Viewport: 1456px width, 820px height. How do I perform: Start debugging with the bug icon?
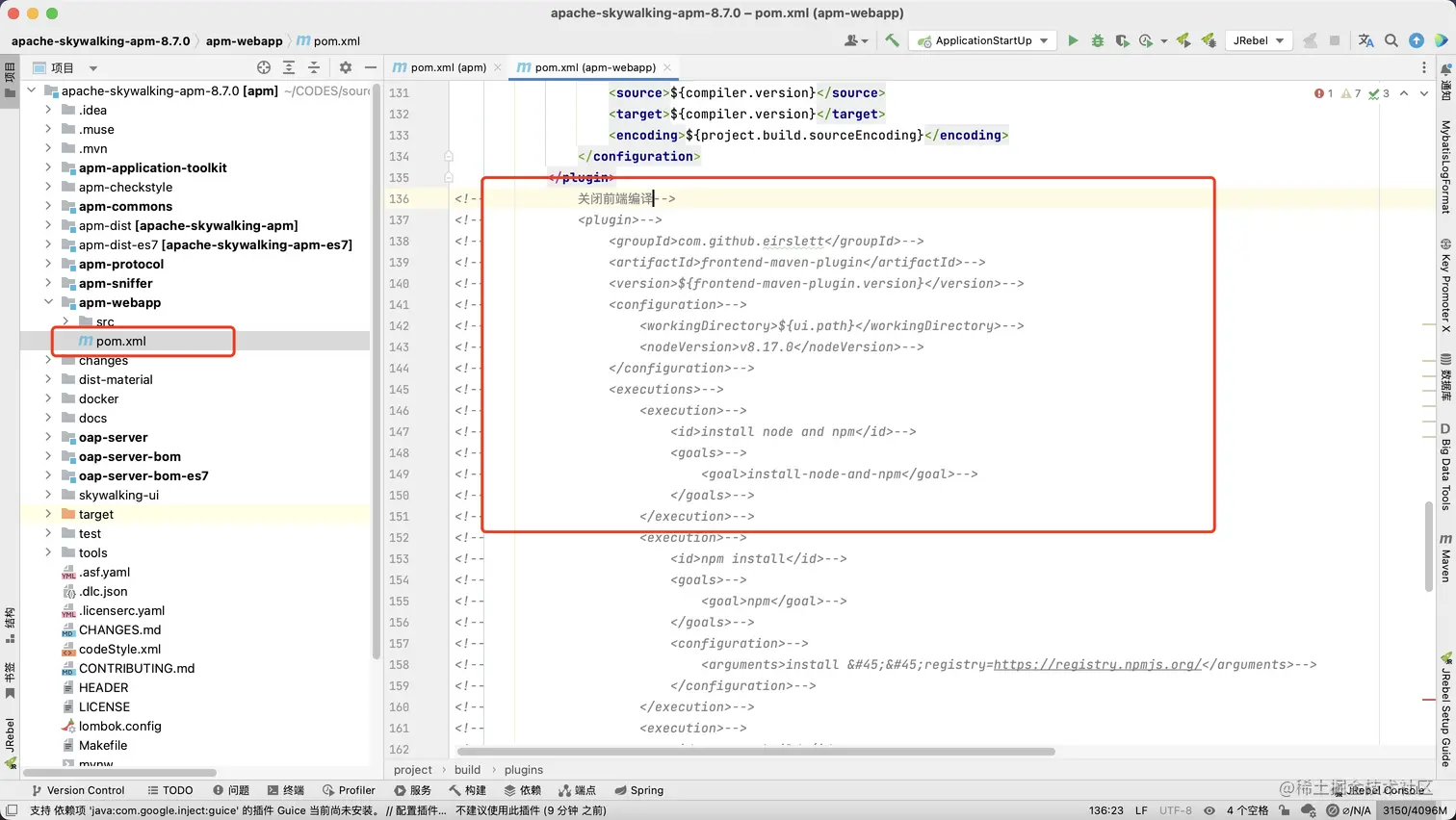pyautogui.click(x=1098, y=40)
